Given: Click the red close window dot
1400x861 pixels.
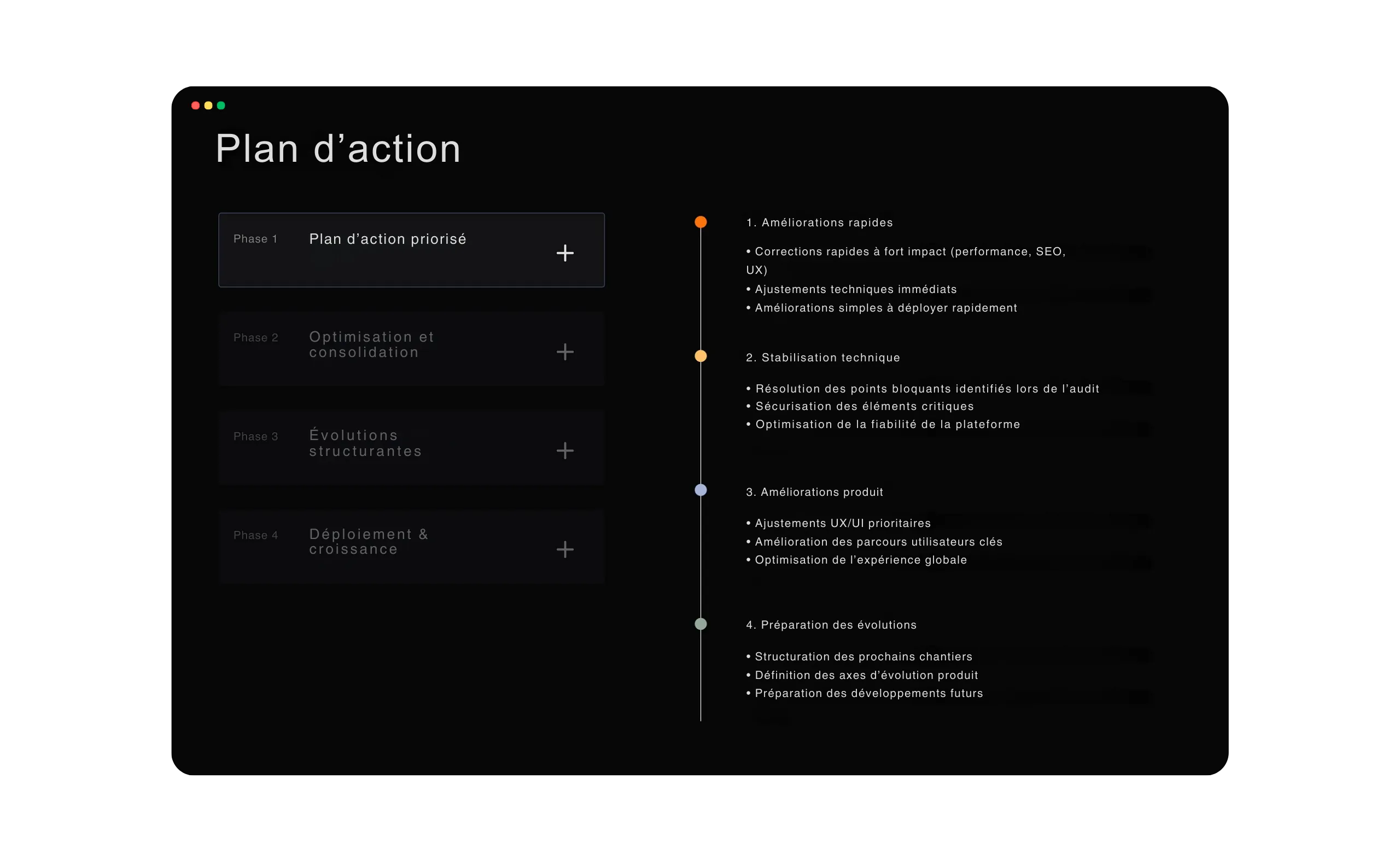Looking at the screenshot, I should [x=195, y=106].
